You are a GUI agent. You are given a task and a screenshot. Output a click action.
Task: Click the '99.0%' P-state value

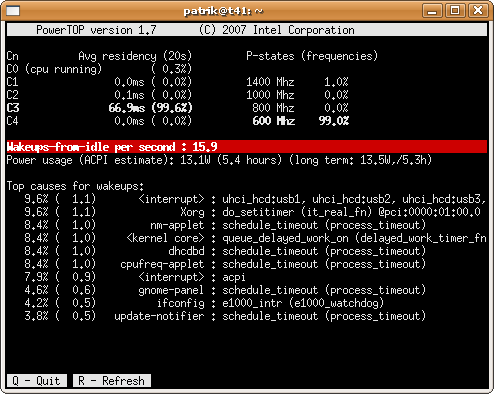(x=334, y=121)
